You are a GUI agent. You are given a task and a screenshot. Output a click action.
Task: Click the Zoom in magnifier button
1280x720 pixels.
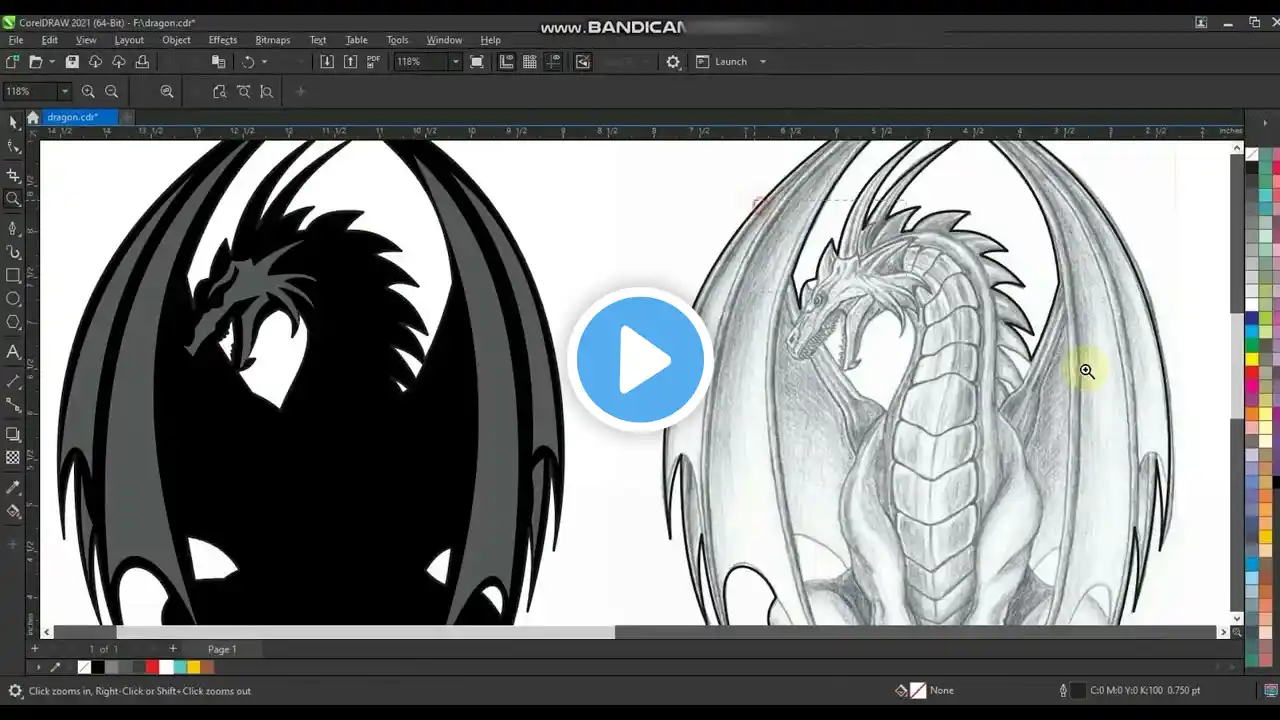(88, 91)
